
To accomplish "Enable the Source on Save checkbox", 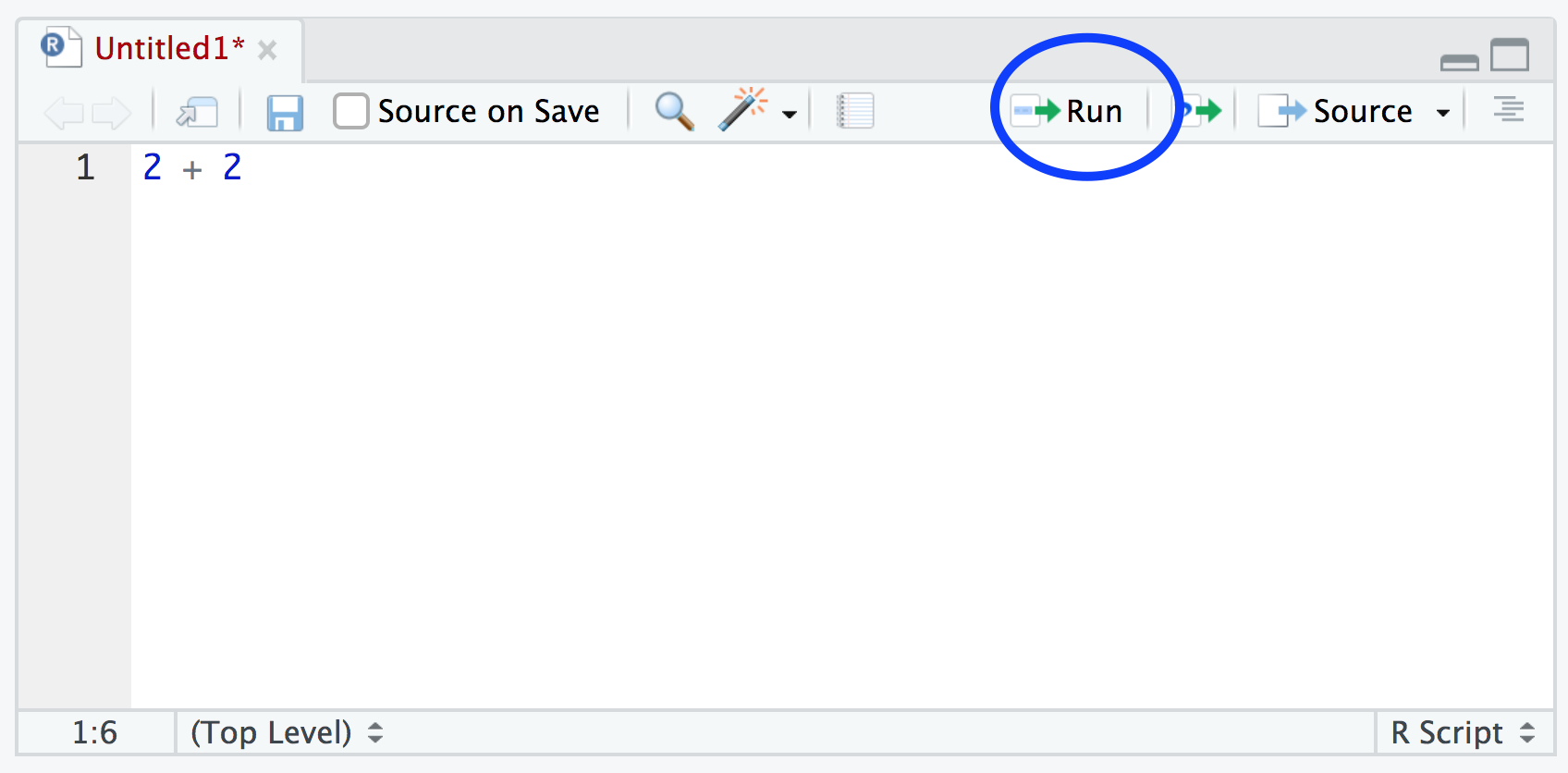I will point(351,111).
